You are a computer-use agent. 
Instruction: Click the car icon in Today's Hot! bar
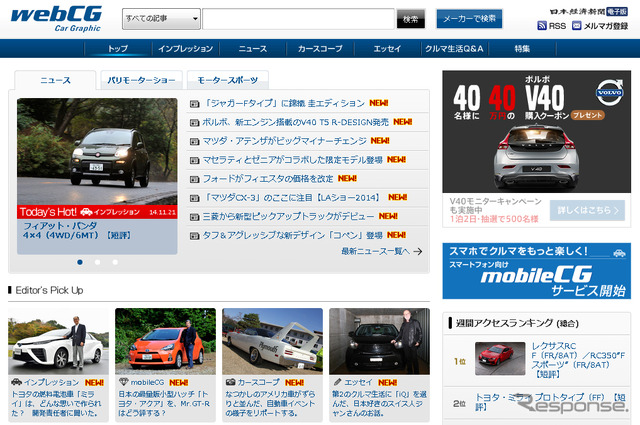(x=86, y=212)
